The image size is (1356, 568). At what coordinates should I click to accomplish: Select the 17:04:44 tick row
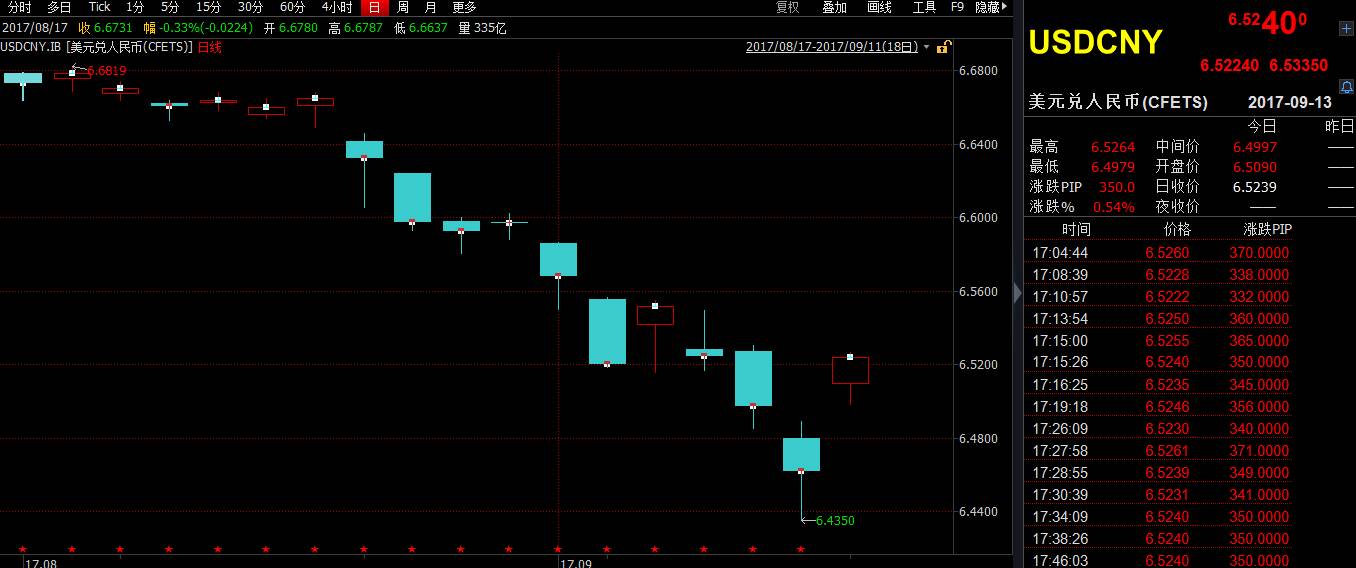(1160, 253)
